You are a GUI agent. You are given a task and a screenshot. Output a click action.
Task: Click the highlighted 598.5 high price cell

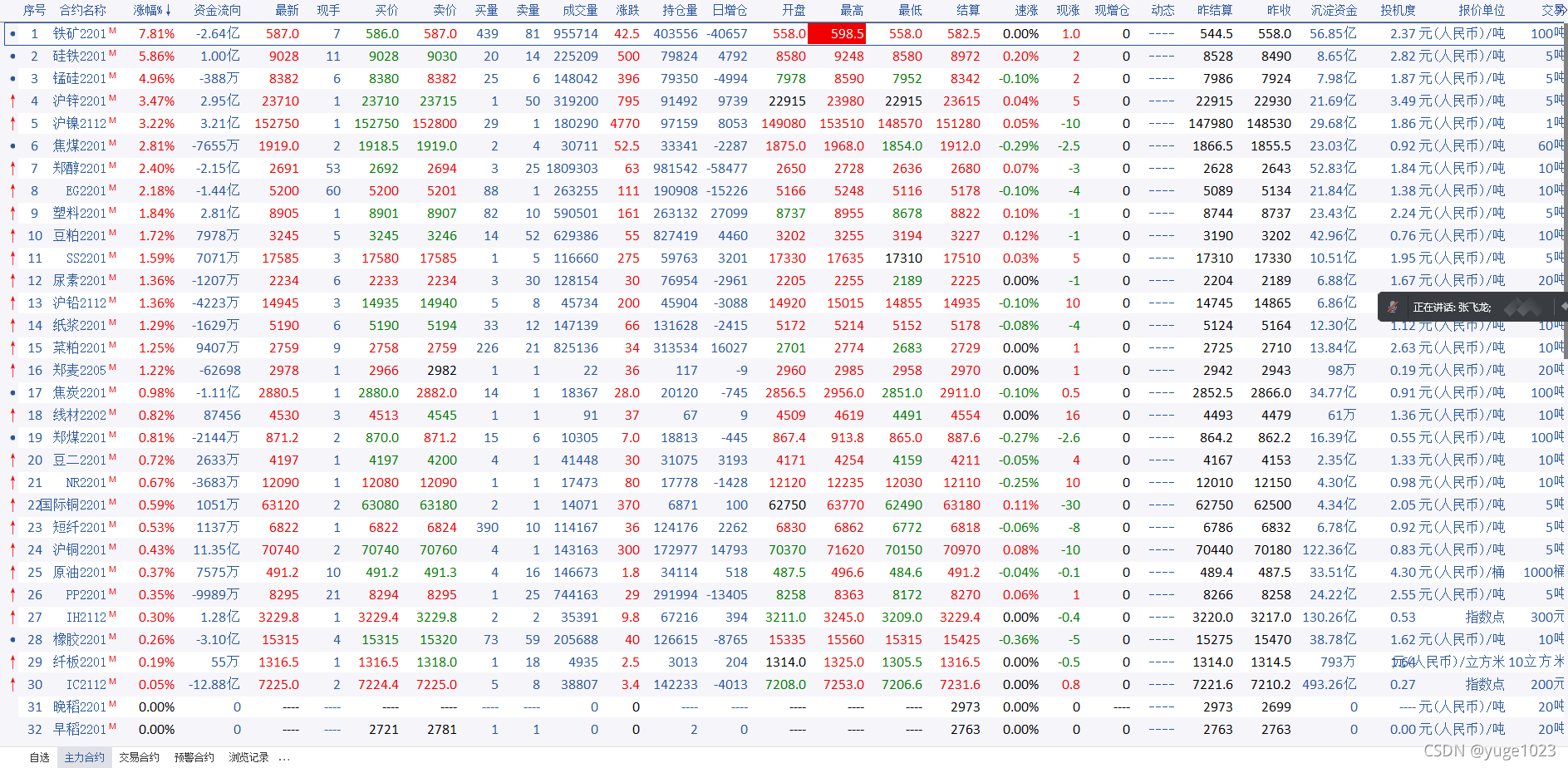[837, 34]
